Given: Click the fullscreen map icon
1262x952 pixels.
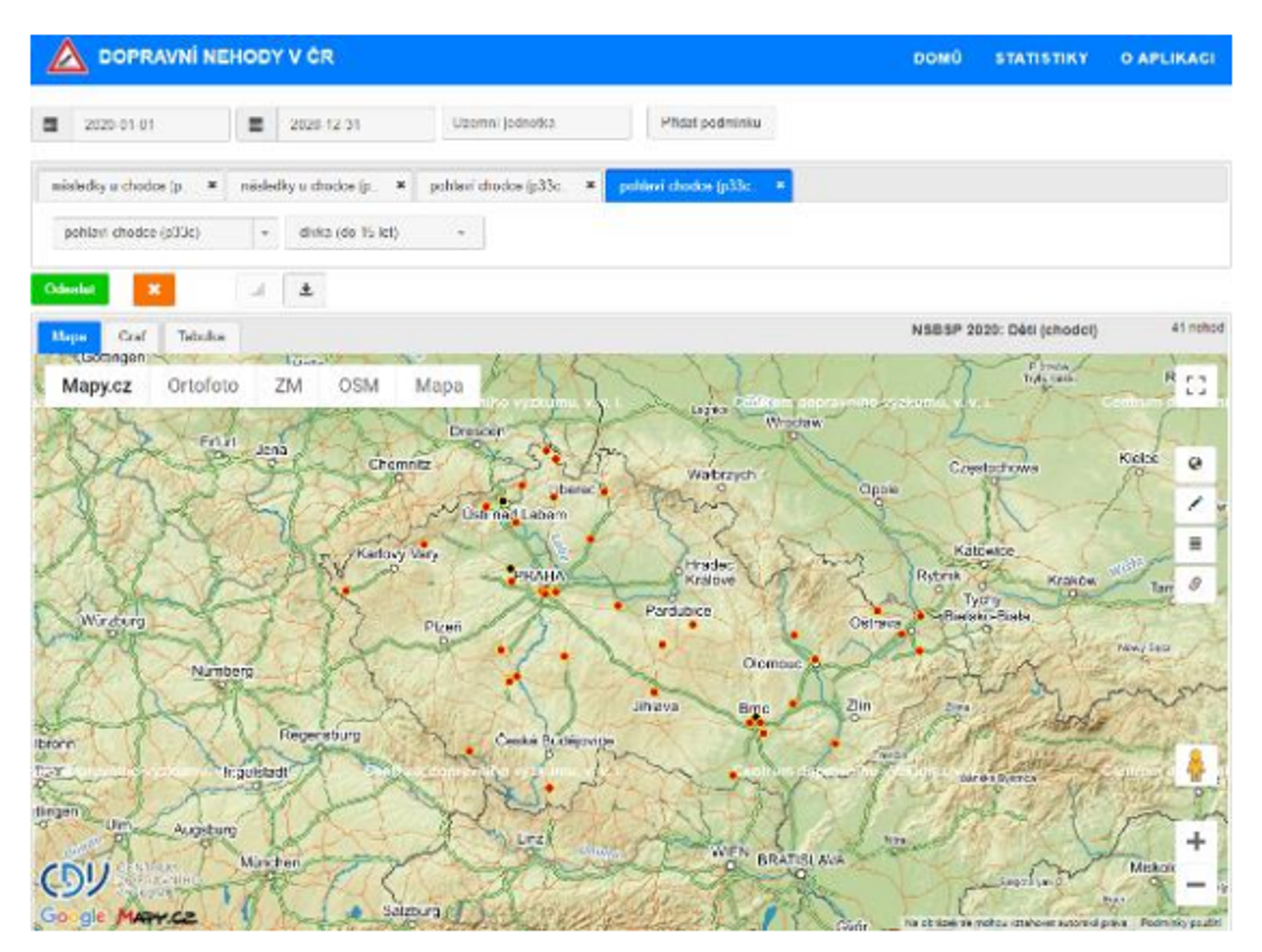Looking at the screenshot, I should 1195,384.
